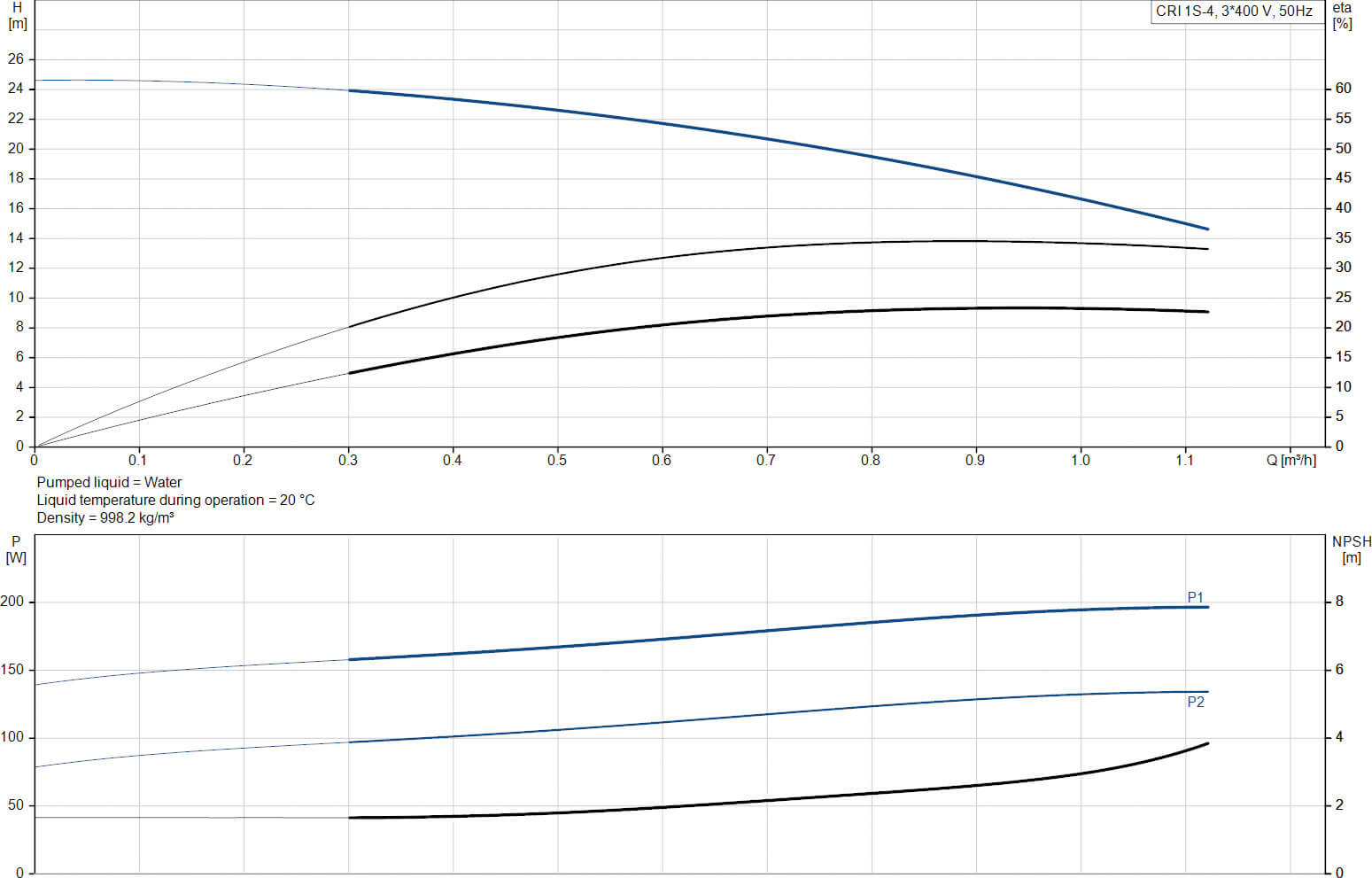Image resolution: width=1372 pixels, height=878 pixels.
Task: Select the H [m] head axis title
Action: click(x=17, y=15)
